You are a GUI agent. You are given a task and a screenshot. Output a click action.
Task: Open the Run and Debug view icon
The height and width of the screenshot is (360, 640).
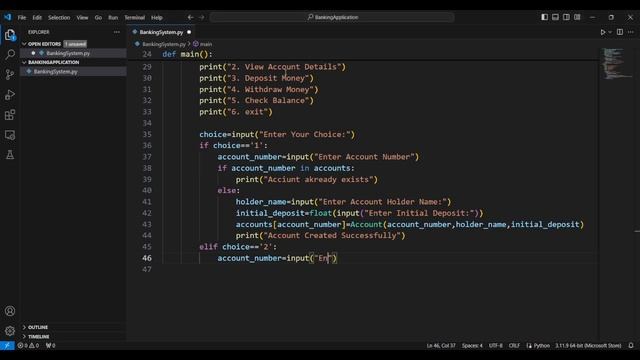tap(10, 95)
